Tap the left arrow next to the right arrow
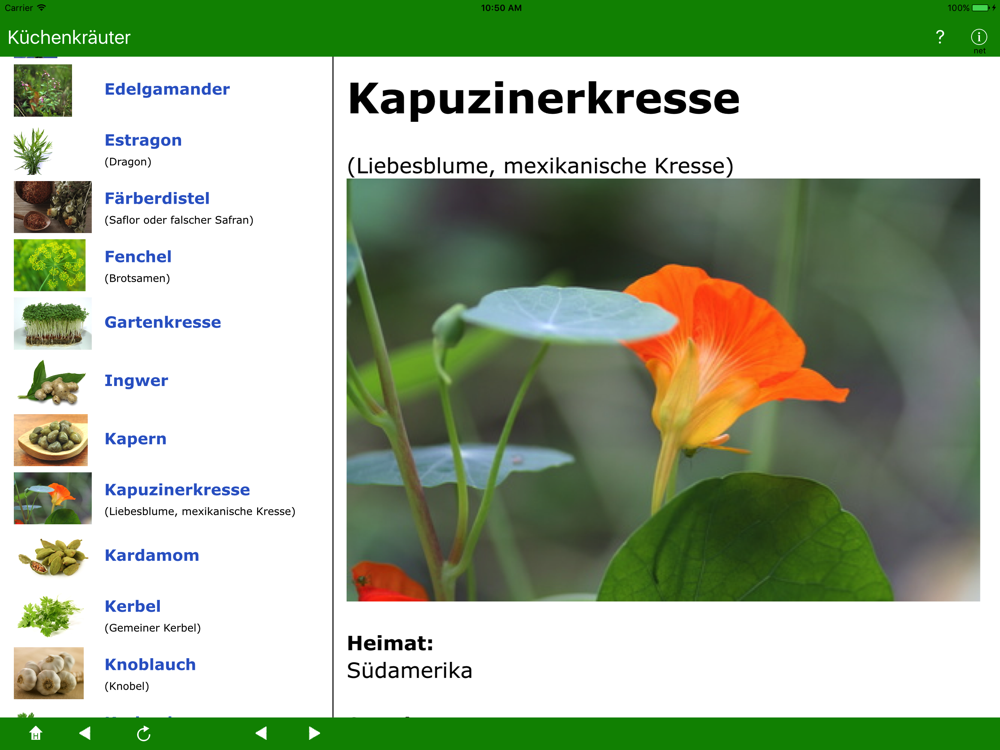Viewport: 1000px width, 750px height. click(x=261, y=733)
